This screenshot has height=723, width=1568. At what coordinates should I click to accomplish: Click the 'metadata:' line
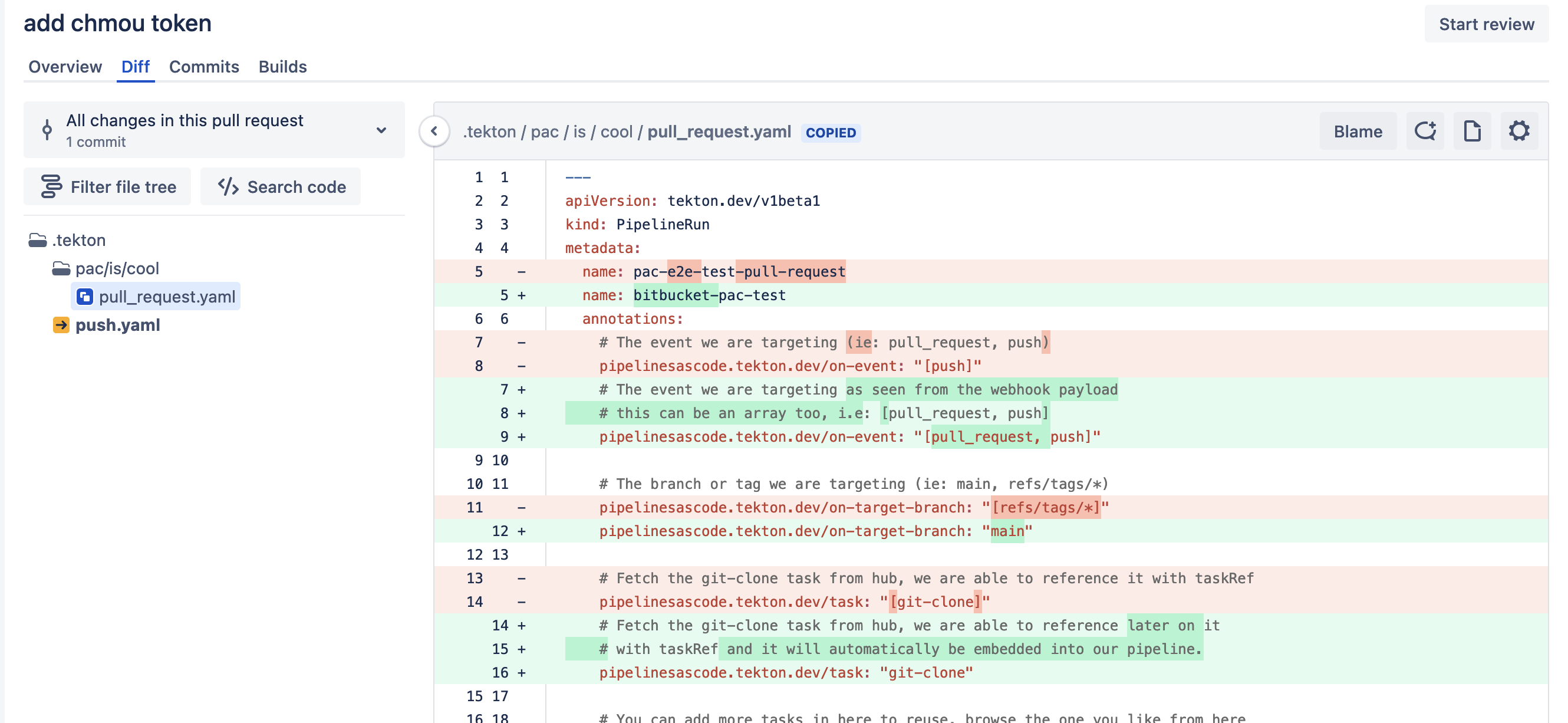point(991,247)
